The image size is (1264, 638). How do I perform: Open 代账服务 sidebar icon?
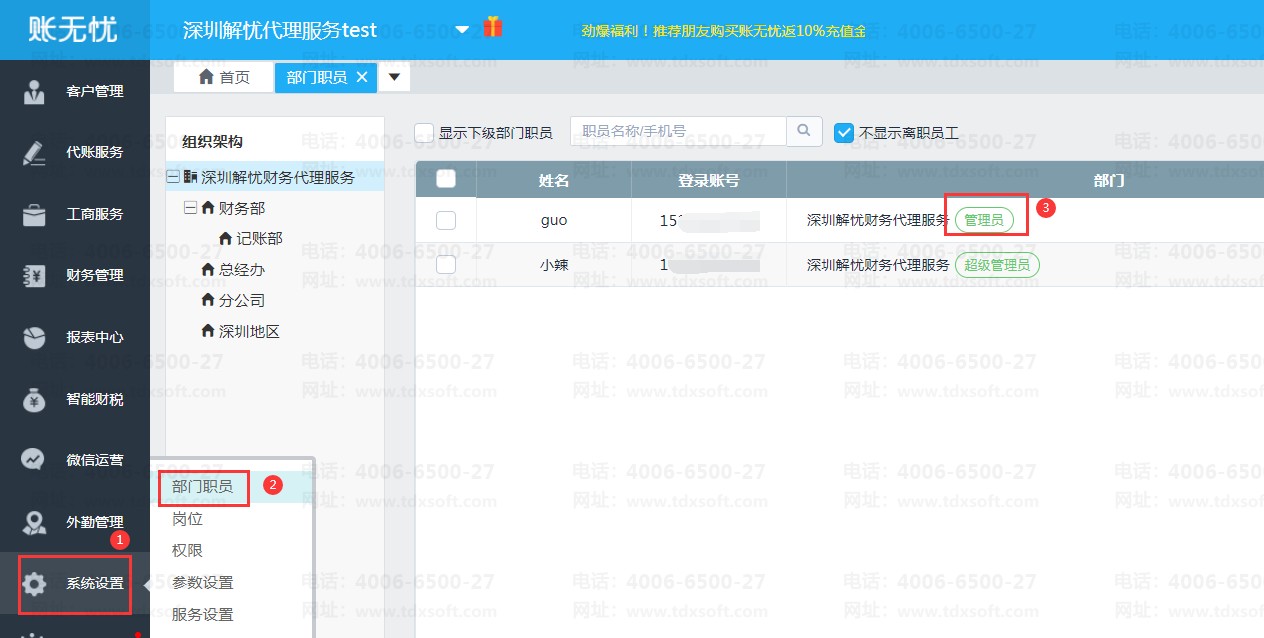click(x=34, y=153)
